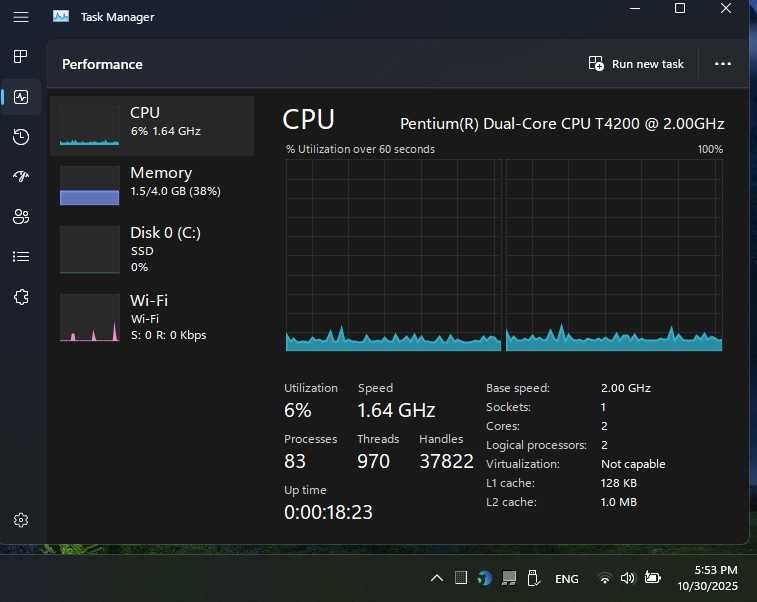
Task: Click the Memory usage mini graph
Action: tap(89, 185)
